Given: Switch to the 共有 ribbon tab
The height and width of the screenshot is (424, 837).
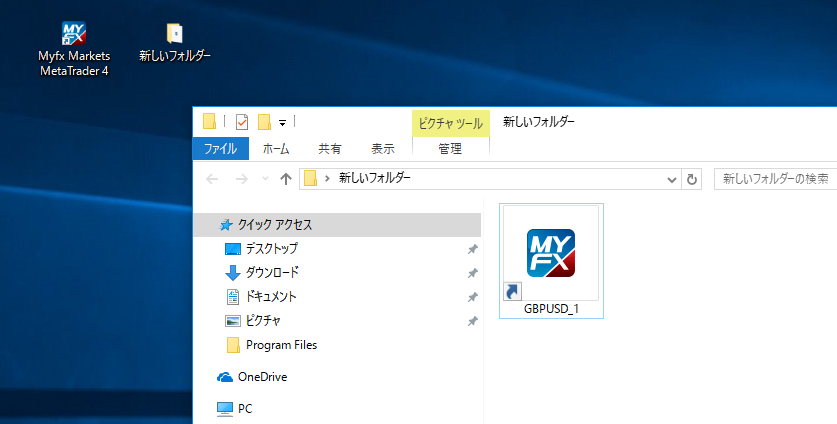Looking at the screenshot, I should point(330,149).
